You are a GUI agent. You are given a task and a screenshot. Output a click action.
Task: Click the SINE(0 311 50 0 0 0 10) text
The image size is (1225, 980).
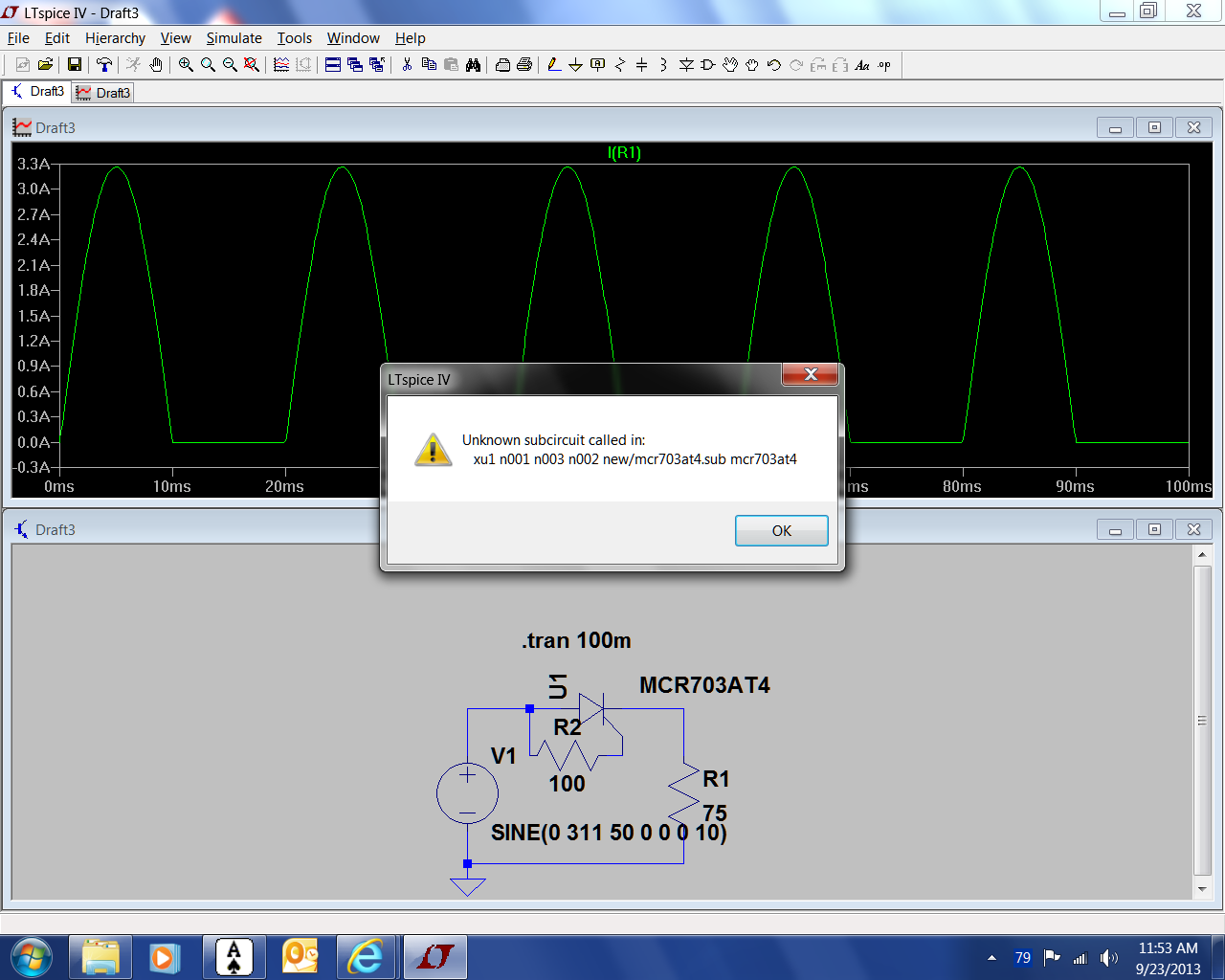tap(609, 833)
